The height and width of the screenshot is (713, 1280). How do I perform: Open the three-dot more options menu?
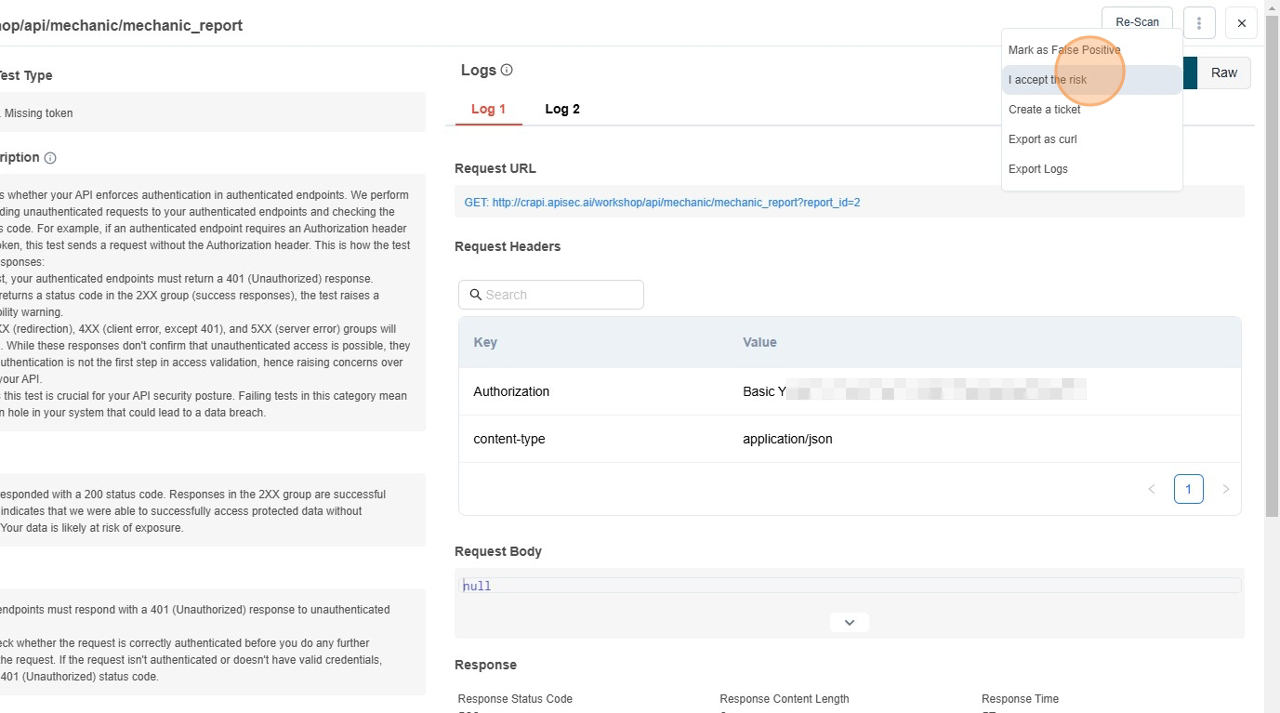click(x=1198, y=23)
